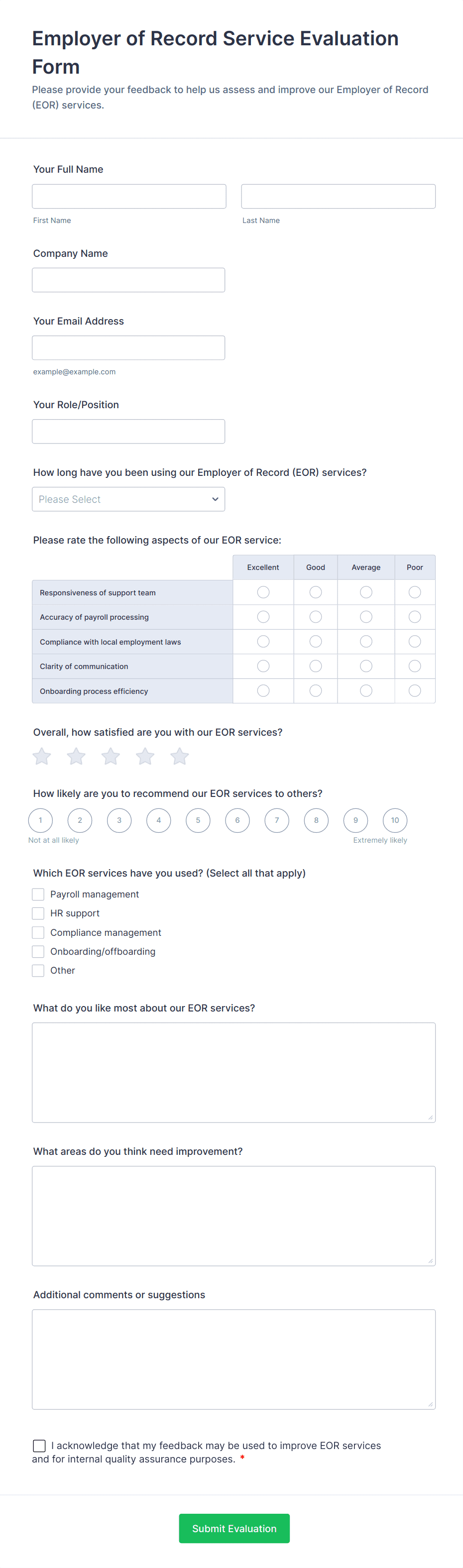Open the EOR usage duration dropdown

click(128, 499)
